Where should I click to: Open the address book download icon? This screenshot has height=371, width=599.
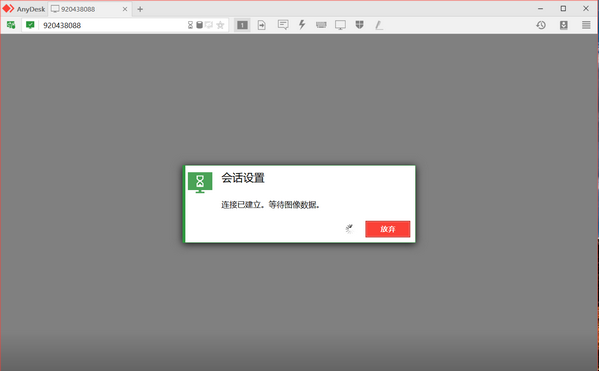click(564, 25)
